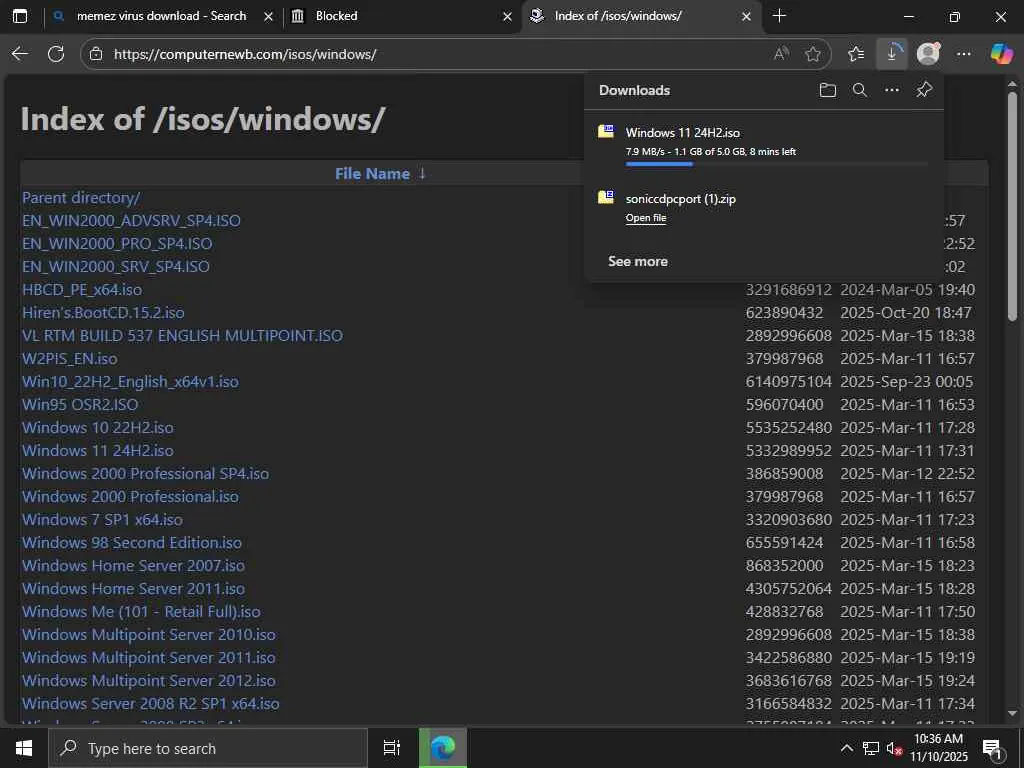Go back with the browser back arrow

coord(20,54)
